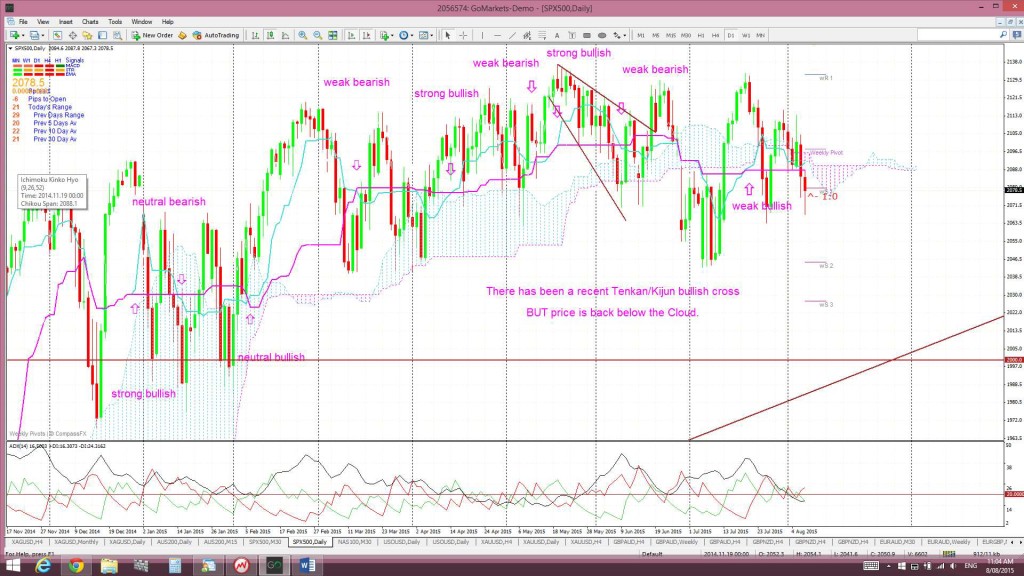1024x576 pixels.
Task: Select the text label A tool
Action: click(x=557, y=35)
